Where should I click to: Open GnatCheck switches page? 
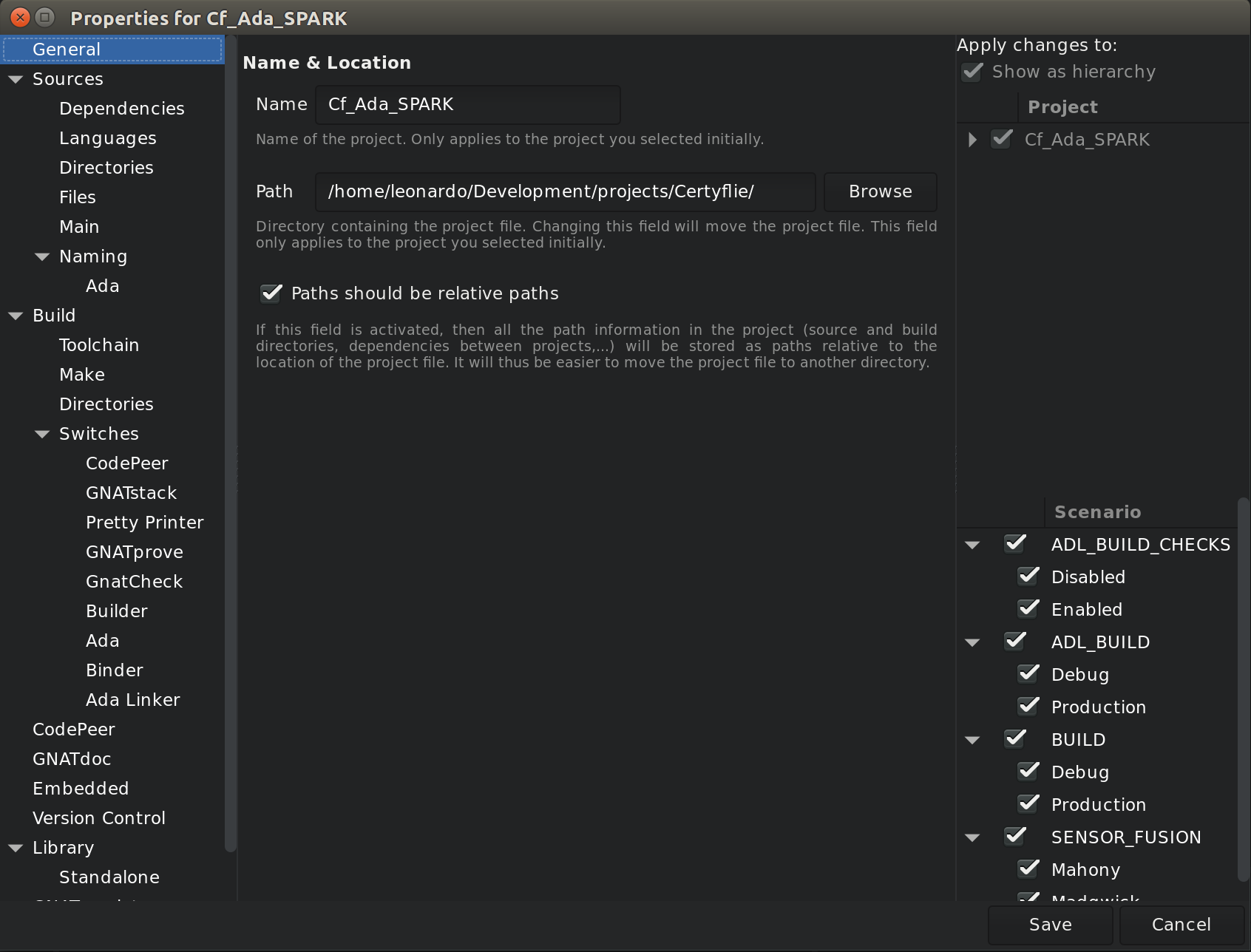(135, 582)
